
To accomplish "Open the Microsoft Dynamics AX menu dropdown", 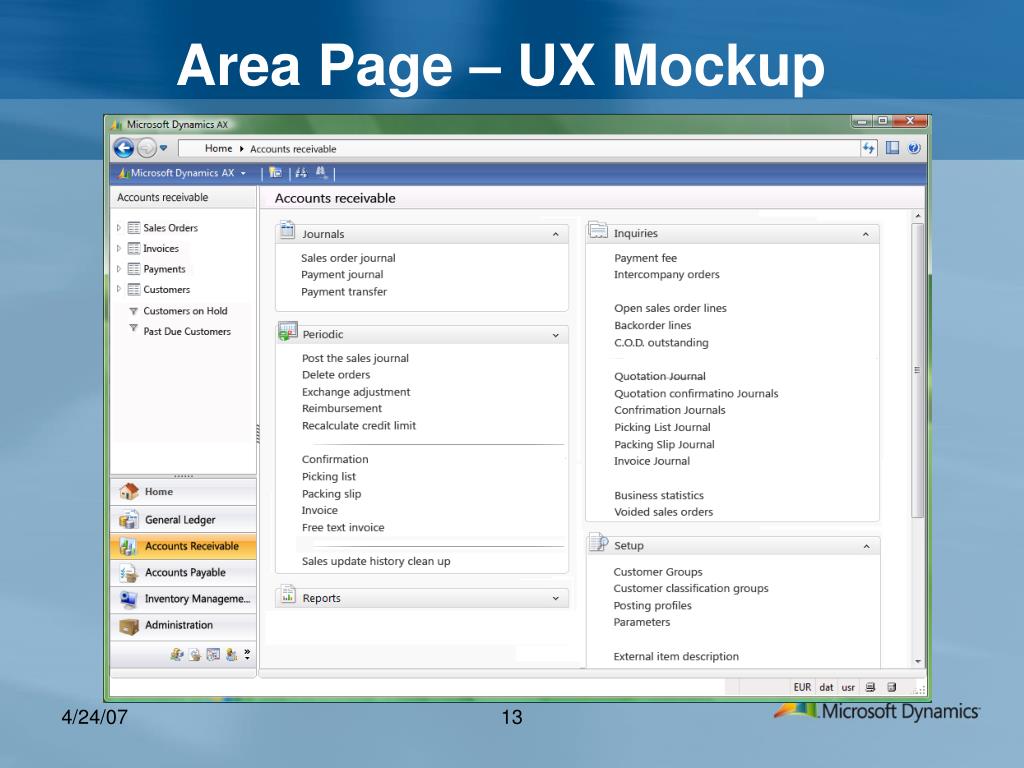I will [x=182, y=173].
